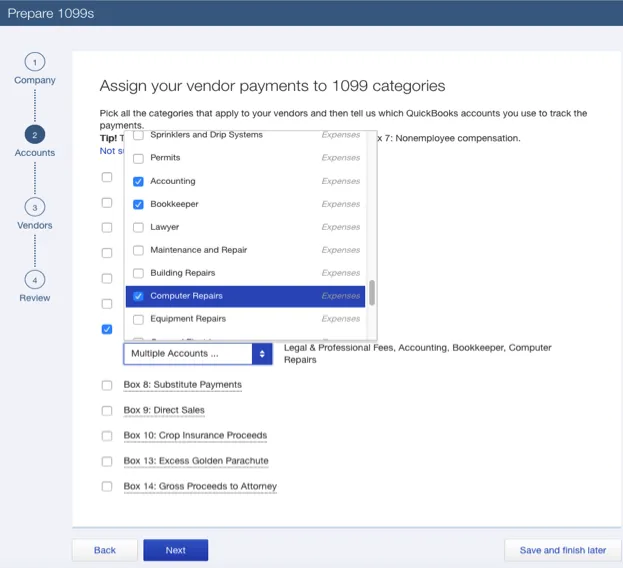Select the step 3 Vendors circle

click(34, 208)
